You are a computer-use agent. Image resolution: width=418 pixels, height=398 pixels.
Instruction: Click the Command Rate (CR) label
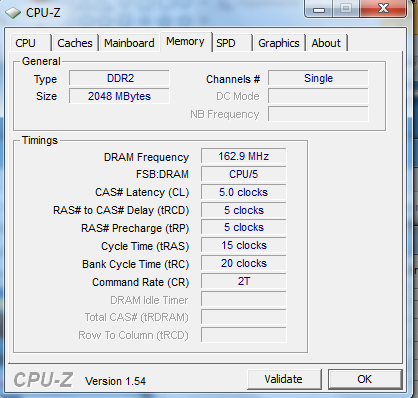pyautogui.click(x=141, y=282)
